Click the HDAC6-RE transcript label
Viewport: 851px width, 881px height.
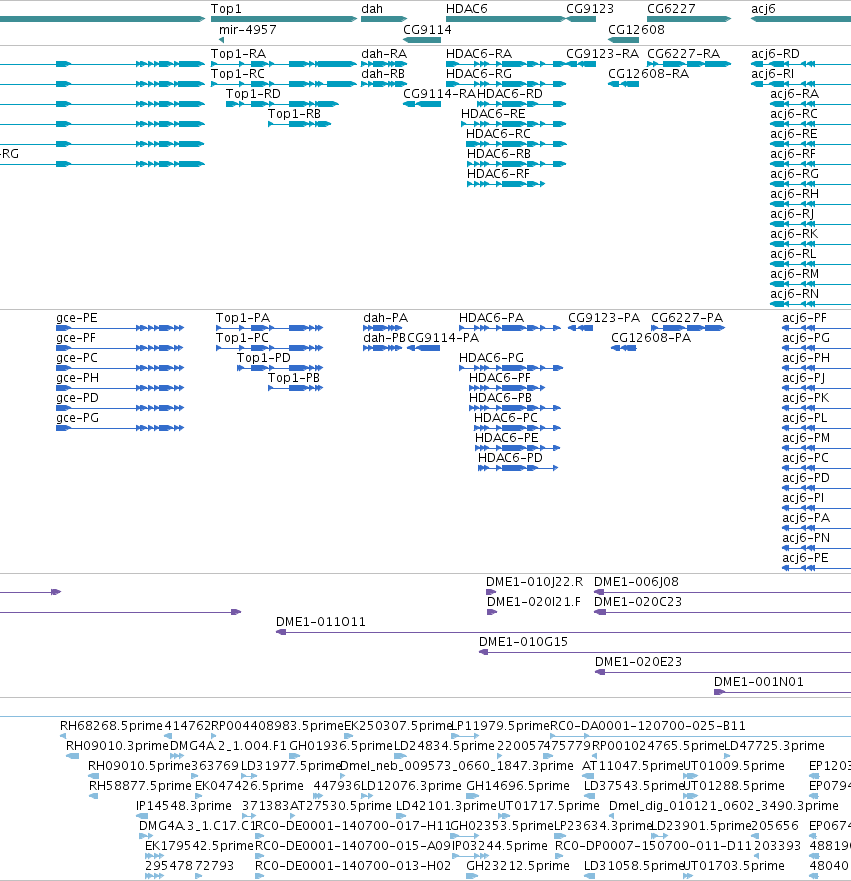(493, 114)
